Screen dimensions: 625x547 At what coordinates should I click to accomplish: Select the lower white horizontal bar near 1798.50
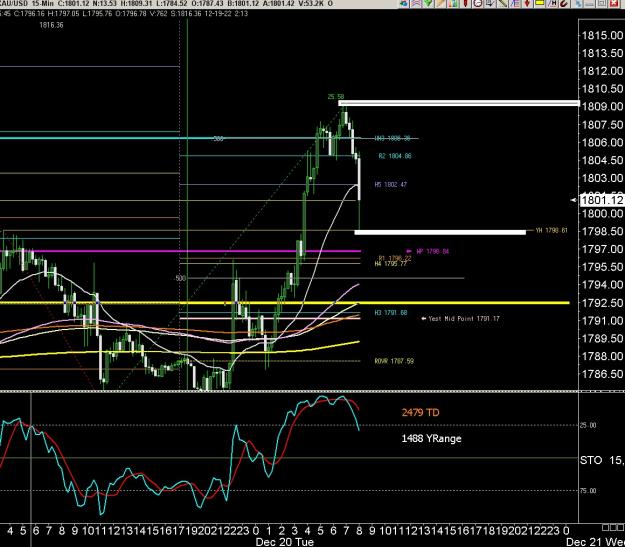[440, 232]
